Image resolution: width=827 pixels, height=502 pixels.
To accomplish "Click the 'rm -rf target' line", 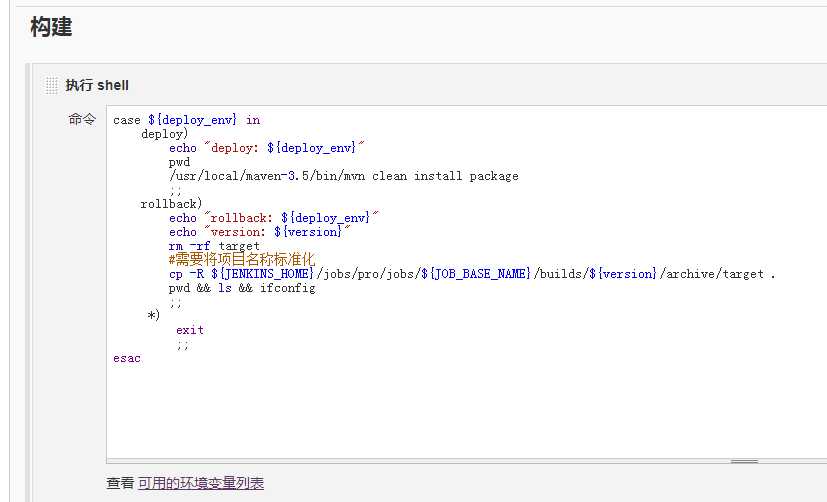I will pyautogui.click(x=214, y=246).
